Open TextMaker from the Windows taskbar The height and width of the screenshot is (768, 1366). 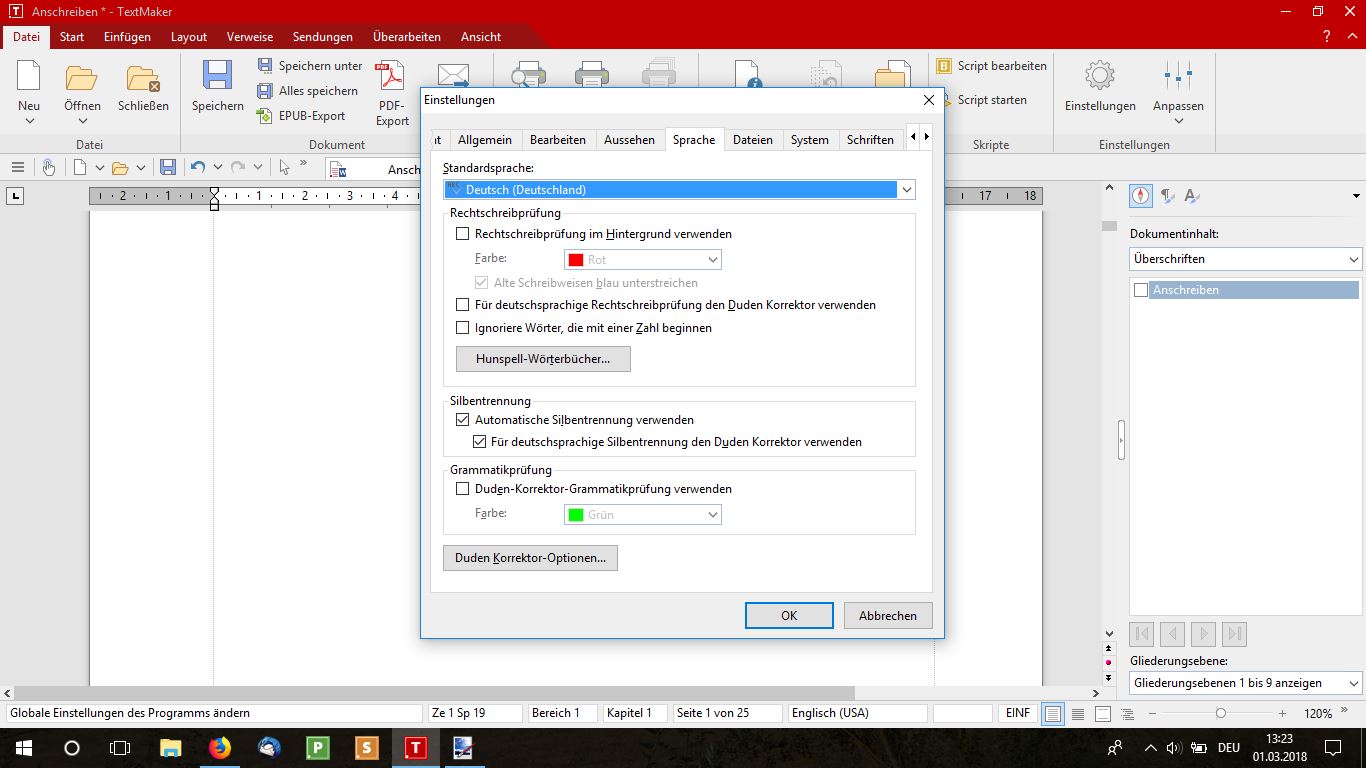[x=414, y=747]
